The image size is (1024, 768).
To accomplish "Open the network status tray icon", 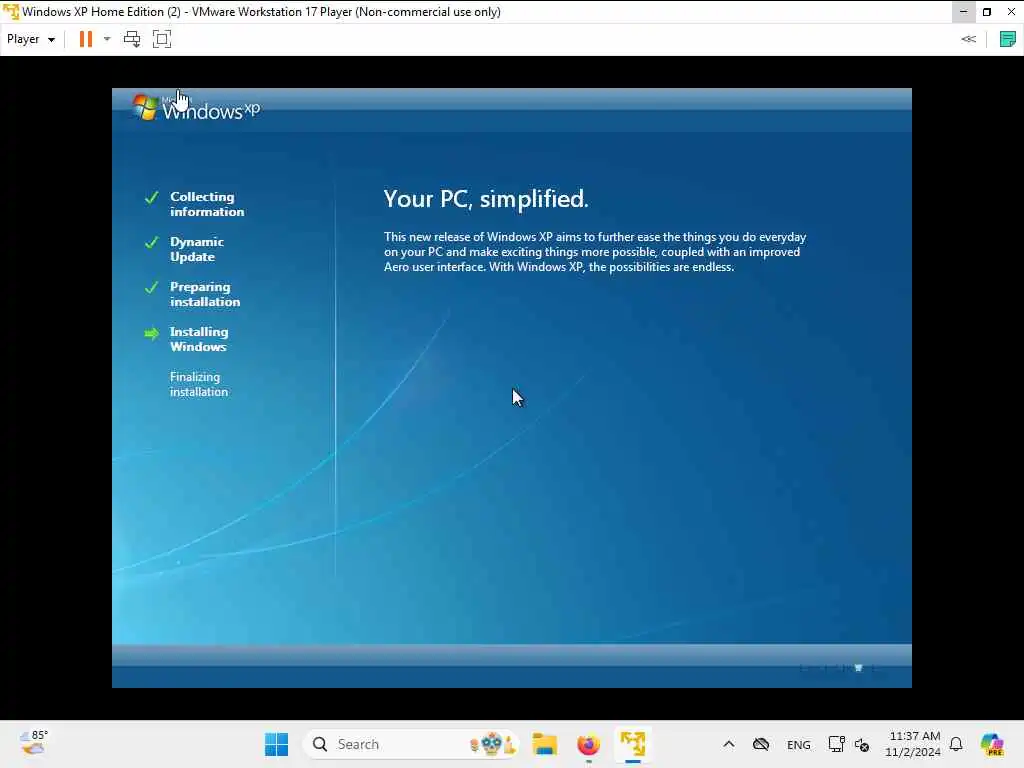I will [836, 744].
